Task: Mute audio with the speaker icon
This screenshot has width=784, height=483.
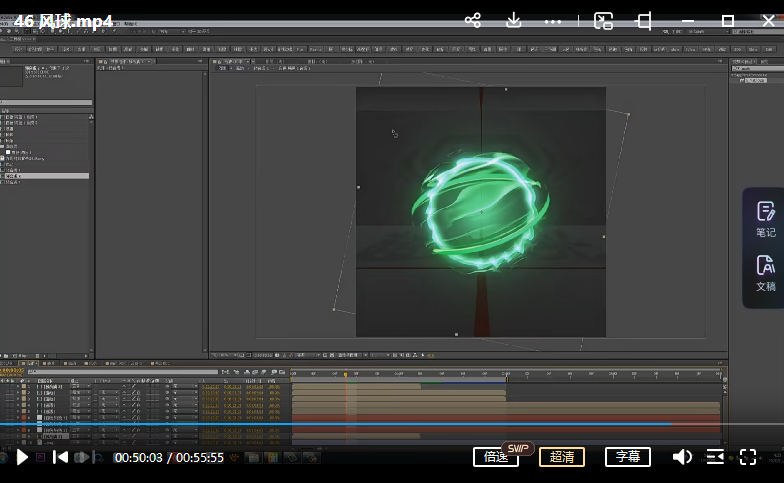Action: [x=682, y=457]
